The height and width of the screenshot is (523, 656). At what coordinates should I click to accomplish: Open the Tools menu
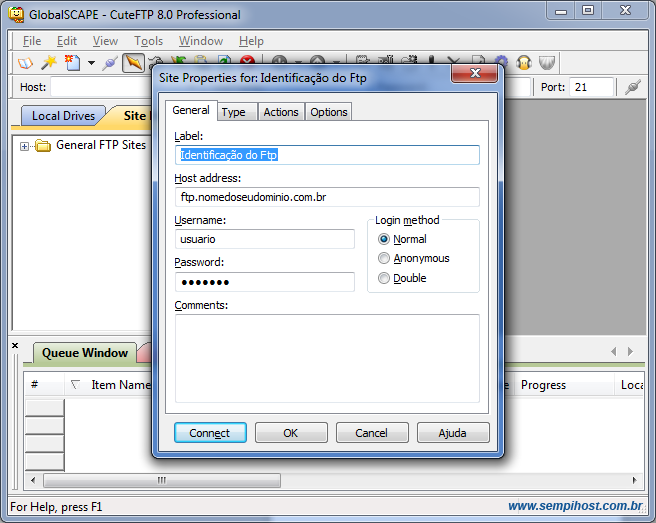click(149, 41)
